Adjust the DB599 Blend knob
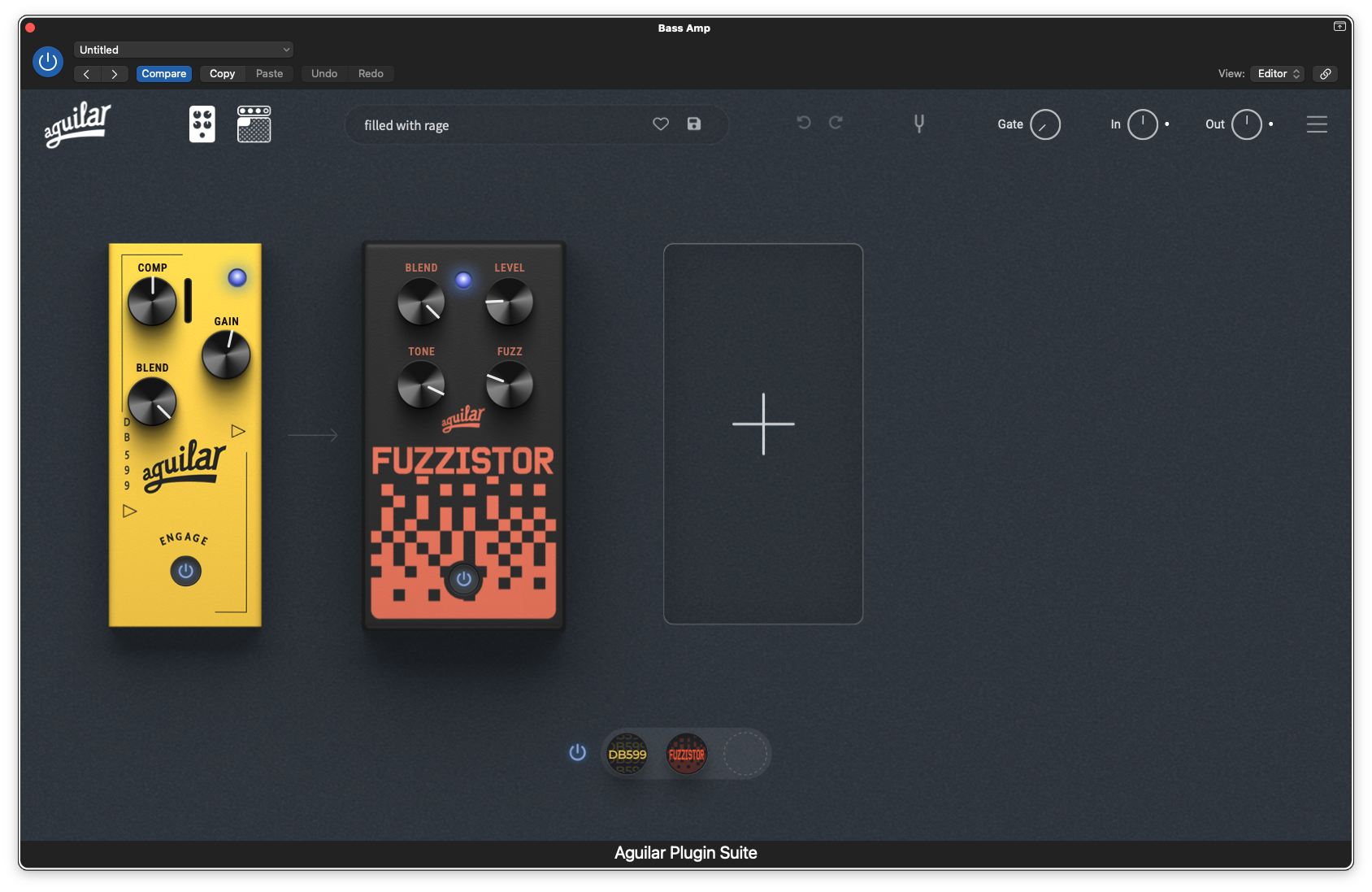The image size is (1372, 892). tap(152, 402)
